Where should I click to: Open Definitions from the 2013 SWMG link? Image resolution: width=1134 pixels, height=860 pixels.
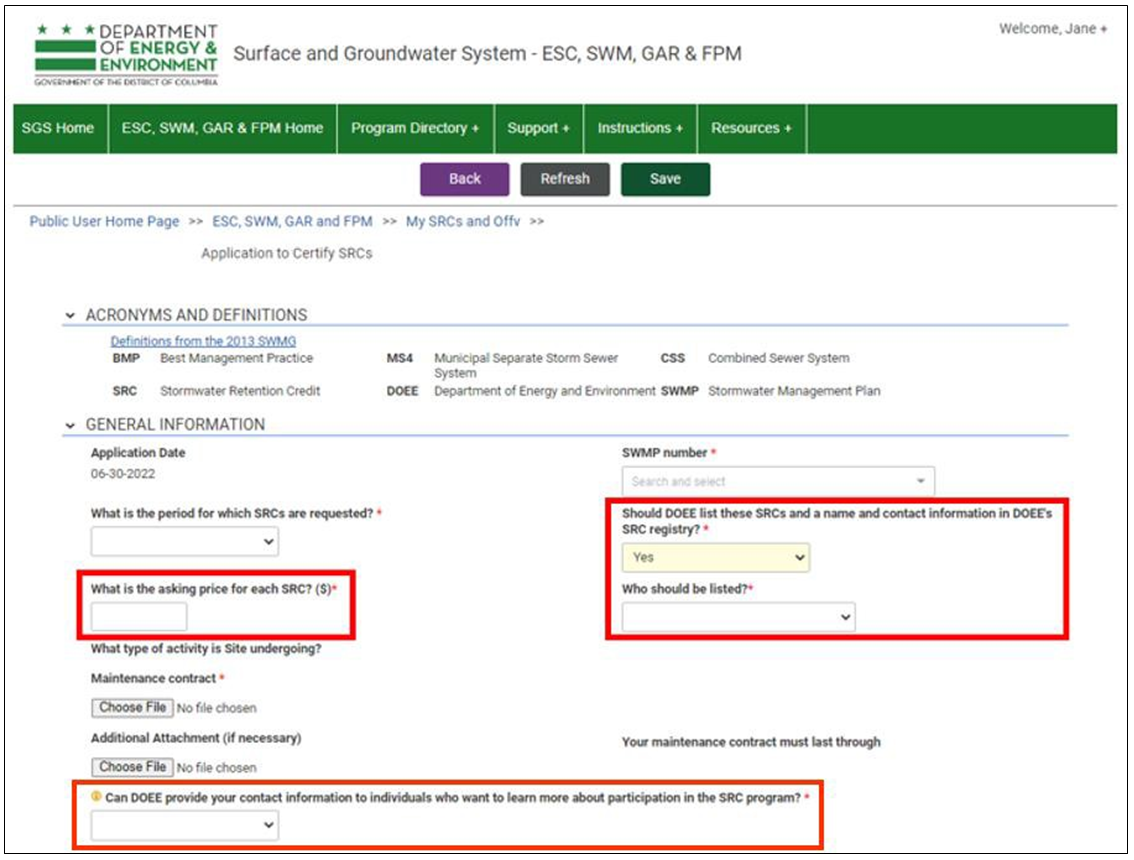(203, 341)
